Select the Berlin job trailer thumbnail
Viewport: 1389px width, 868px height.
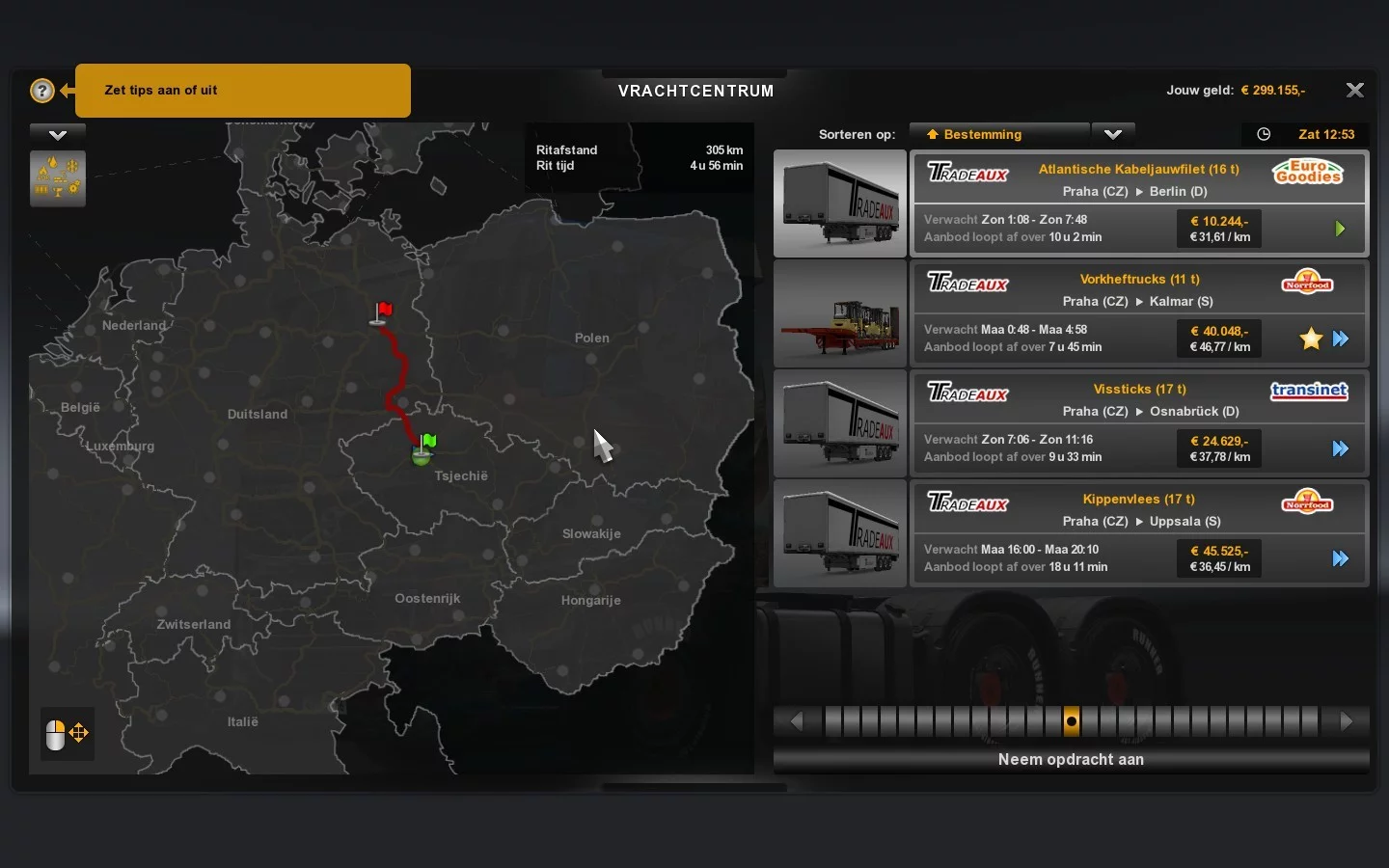click(x=840, y=203)
